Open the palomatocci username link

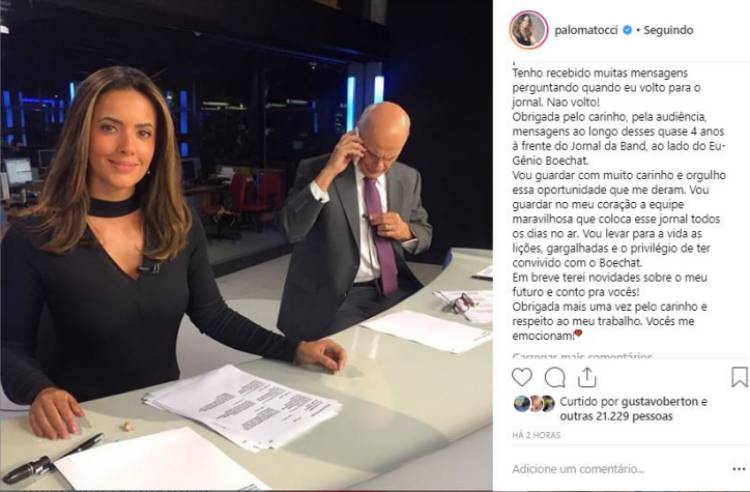(586, 30)
